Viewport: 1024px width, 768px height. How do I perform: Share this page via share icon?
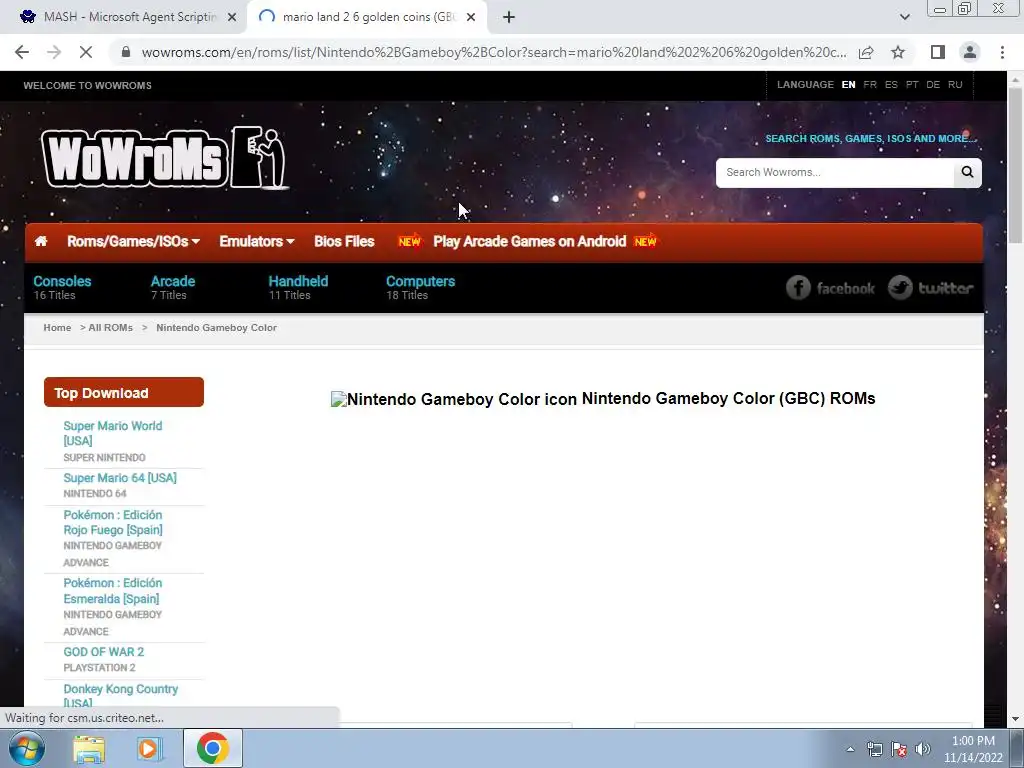point(866,52)
